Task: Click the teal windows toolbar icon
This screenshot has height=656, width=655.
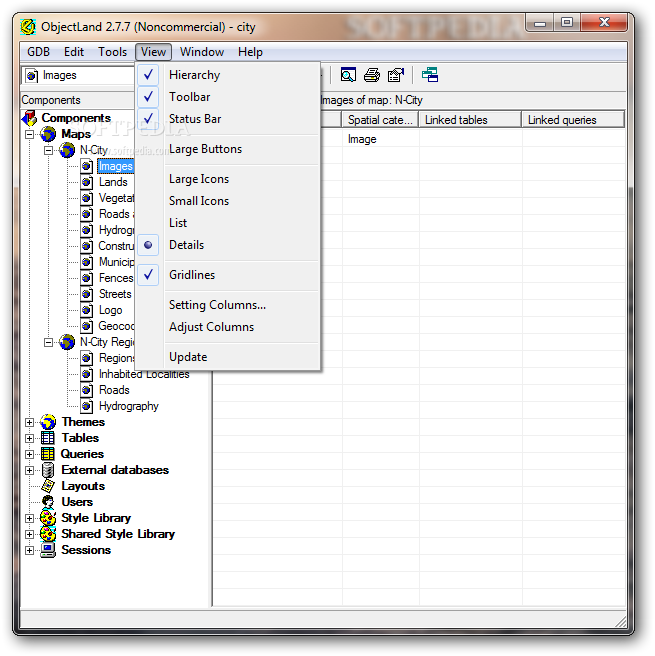Action: pyautogui.click(x=430, y=75)
